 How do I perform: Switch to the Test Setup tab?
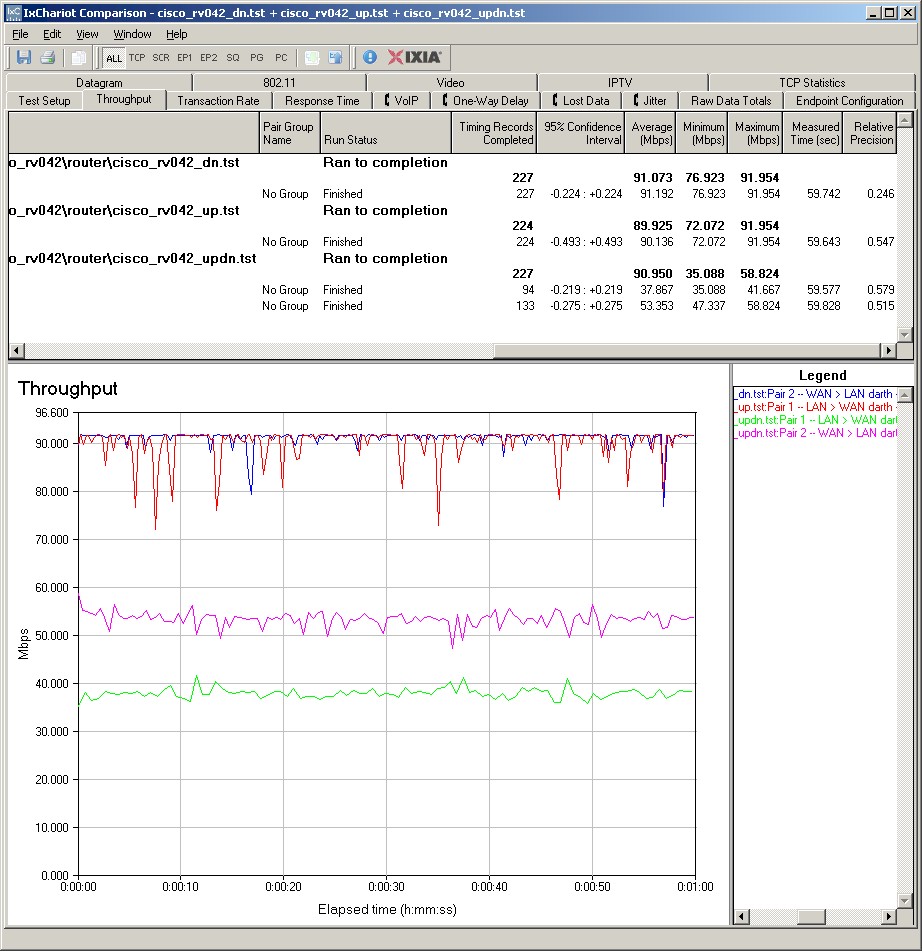[x=44, y=101]
